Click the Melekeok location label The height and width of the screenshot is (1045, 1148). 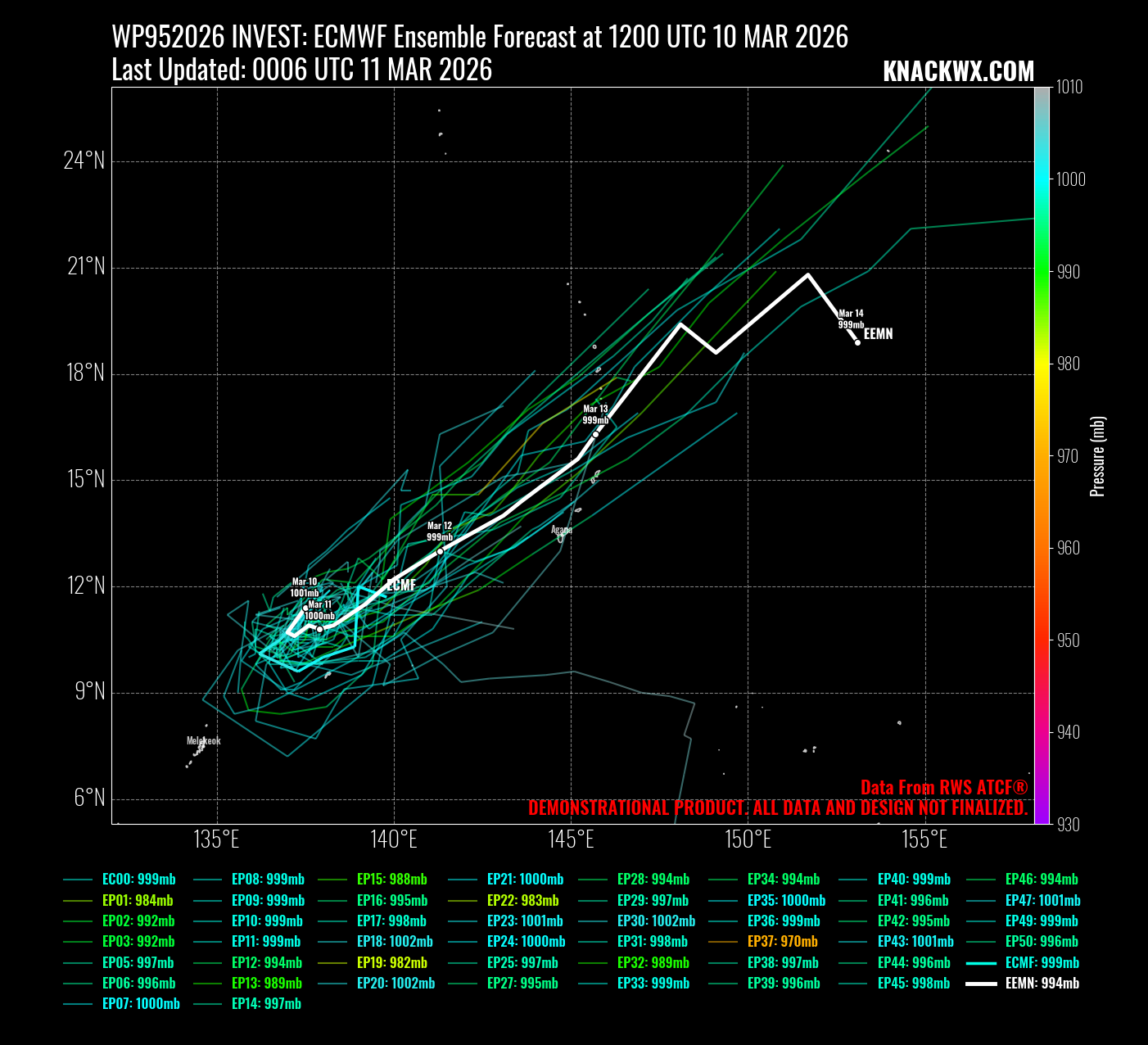[x=203, y=741]
